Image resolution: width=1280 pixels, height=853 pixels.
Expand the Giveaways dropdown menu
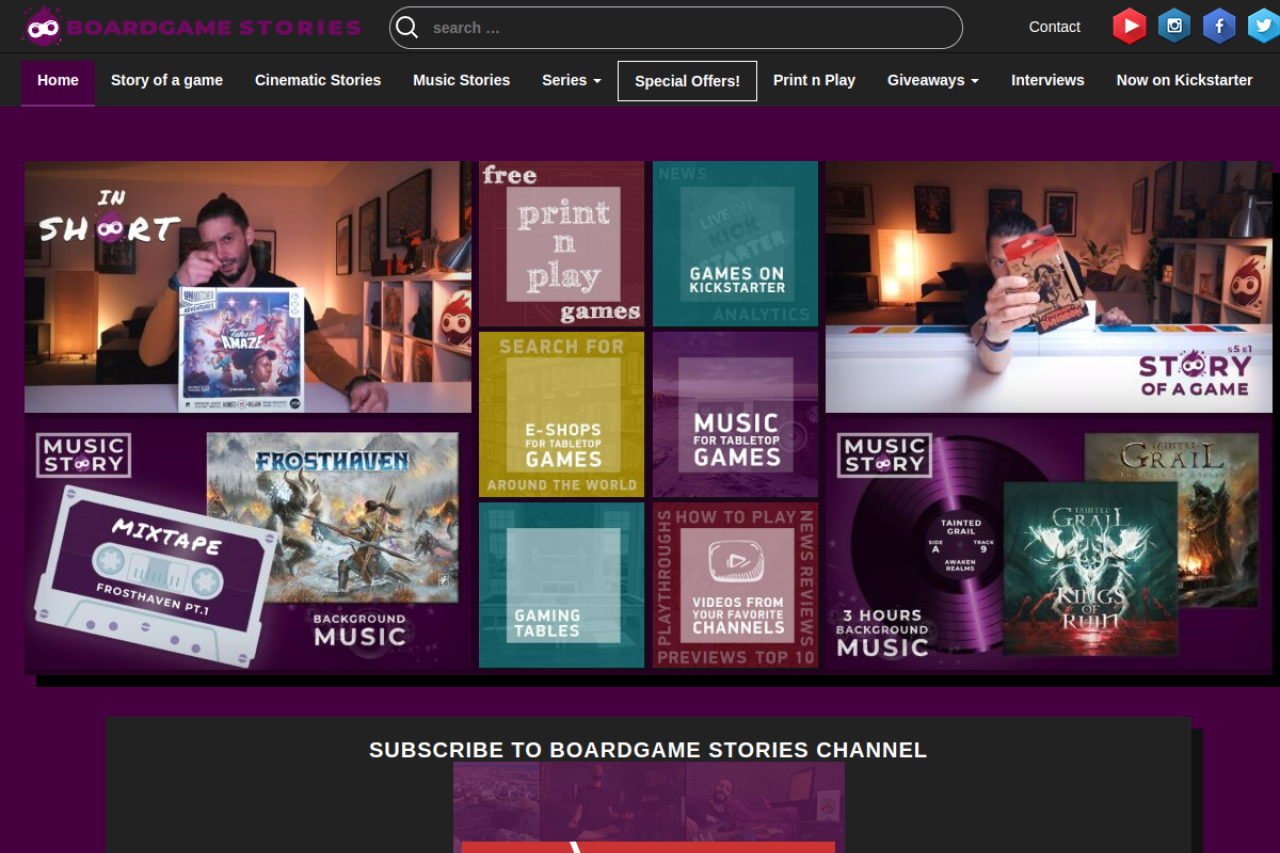click(932, 80)
